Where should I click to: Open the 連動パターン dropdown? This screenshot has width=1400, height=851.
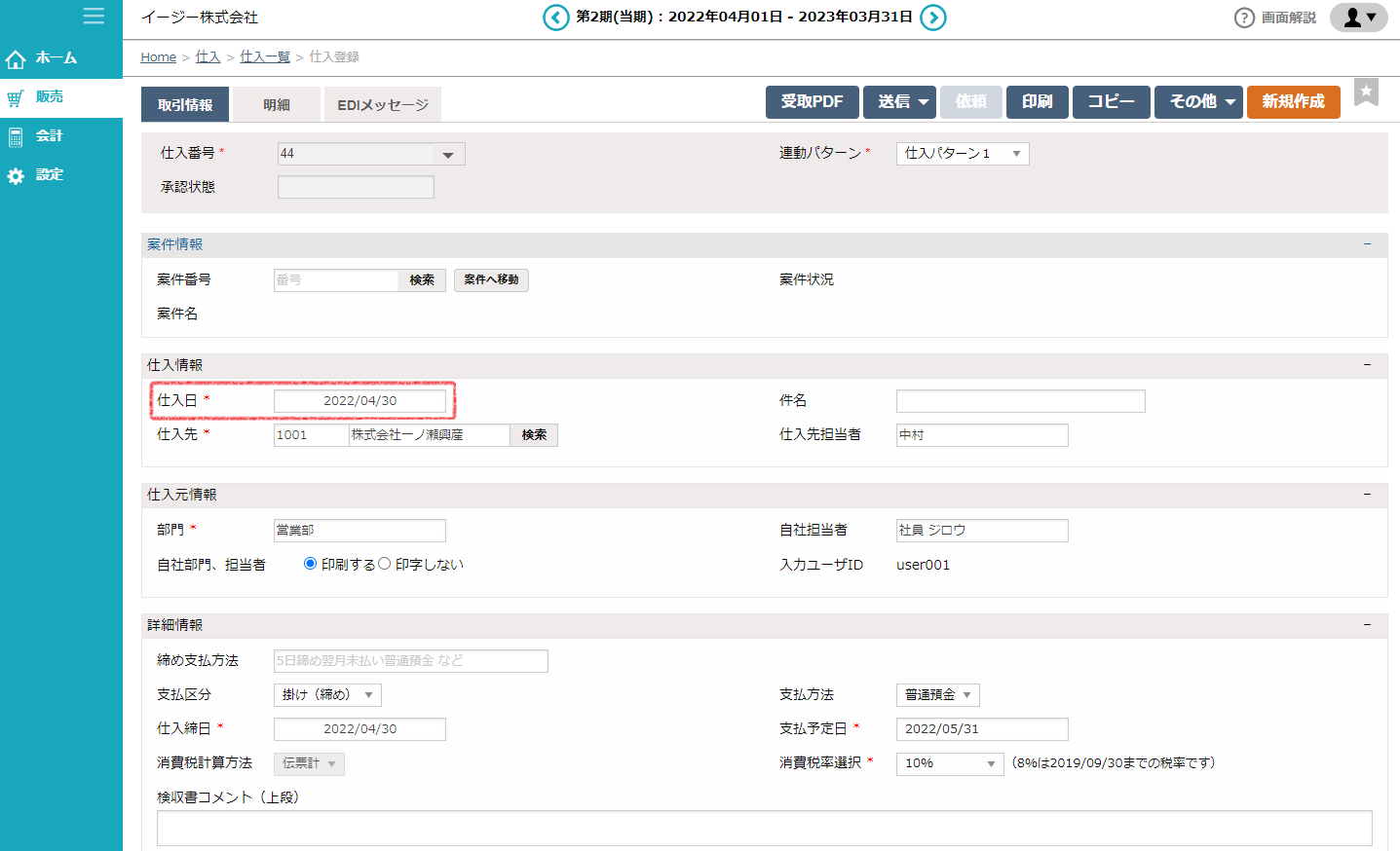coord(963,154)
